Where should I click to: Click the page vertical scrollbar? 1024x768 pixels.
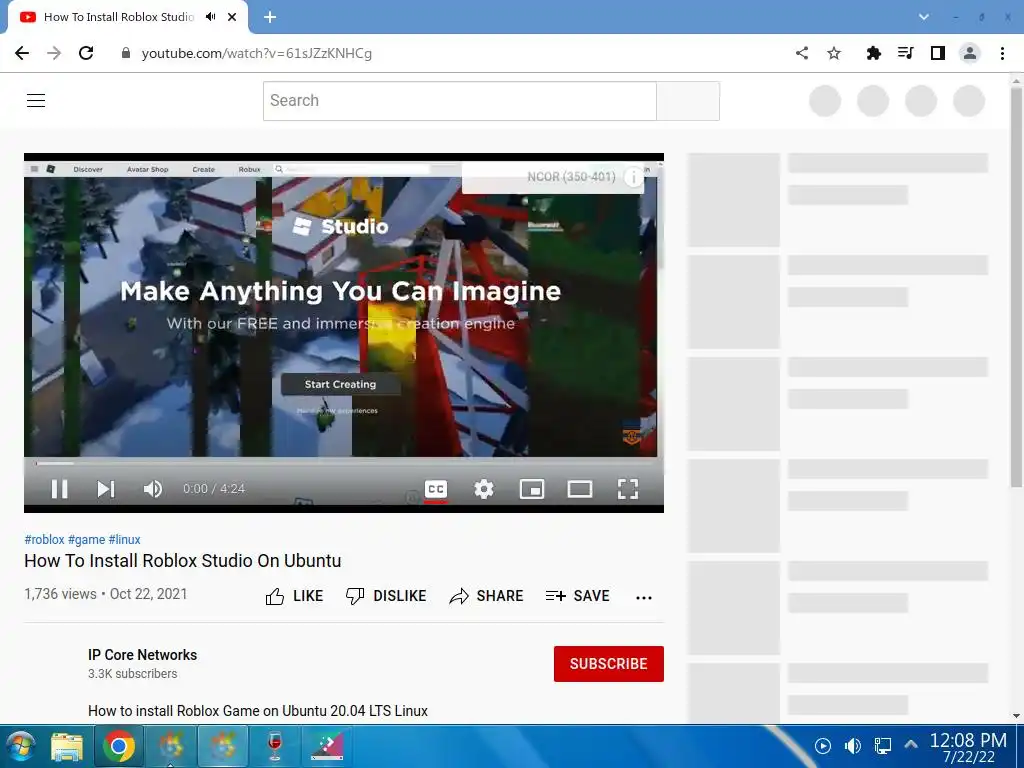pos(1016,287)
